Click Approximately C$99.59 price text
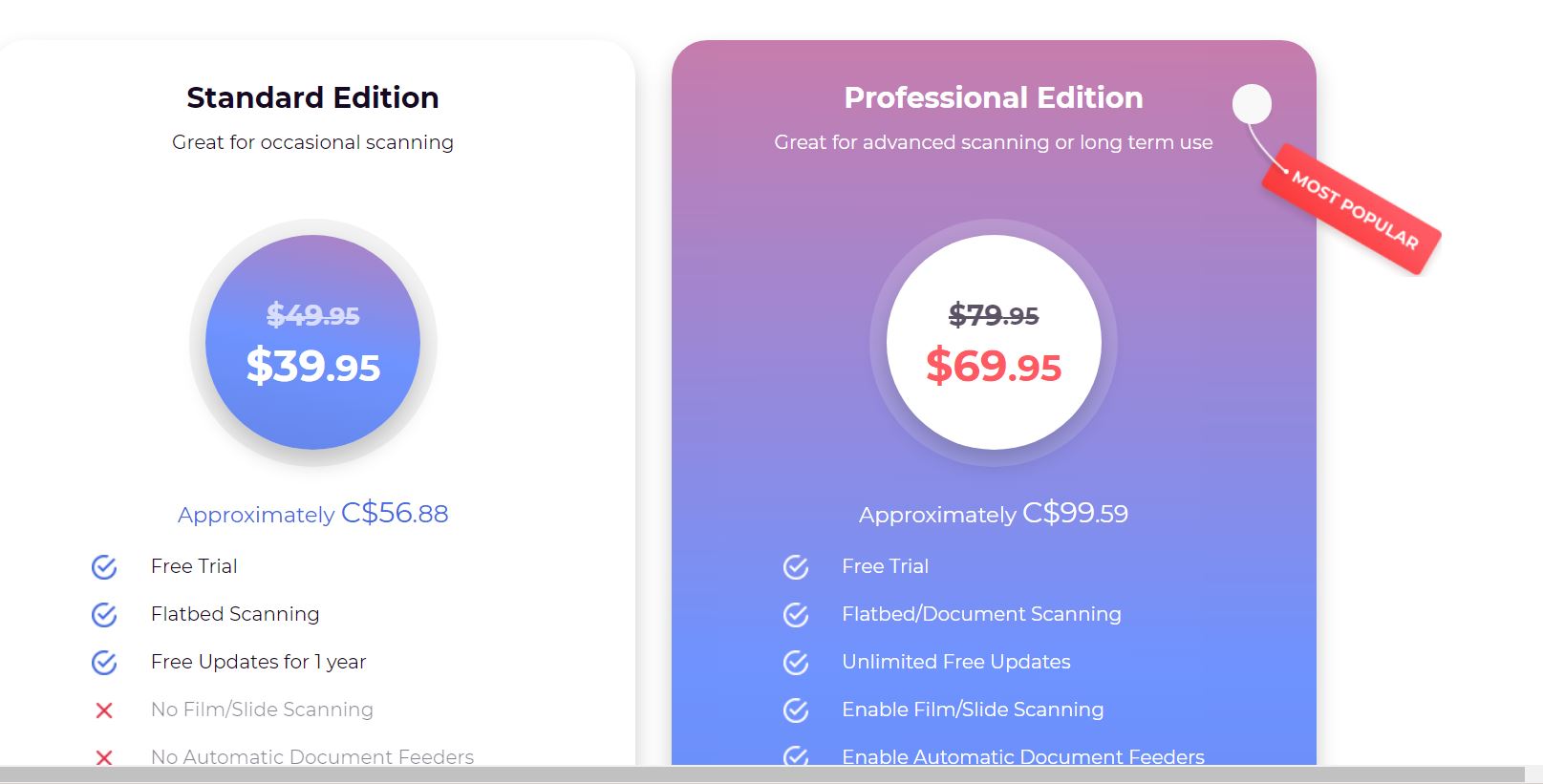 pos(994,514)
